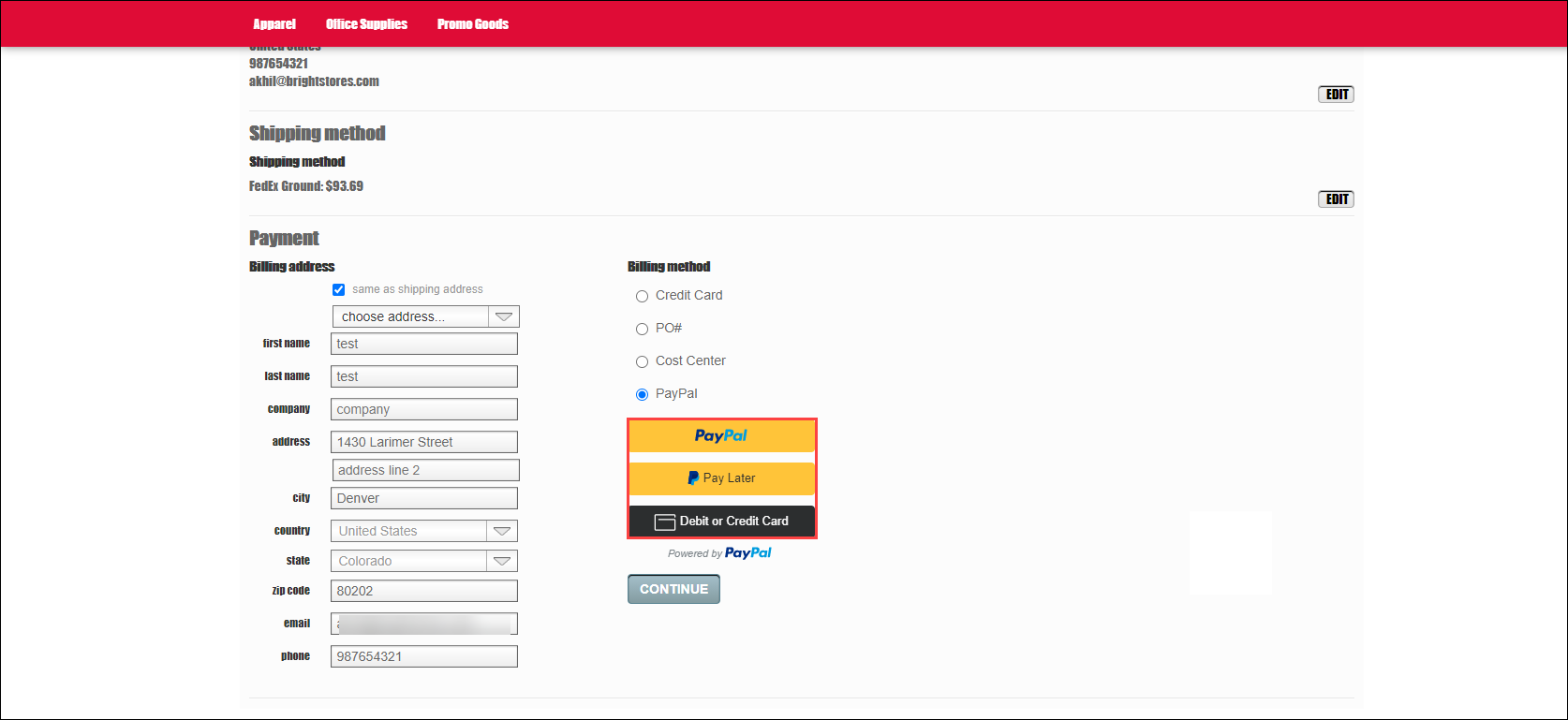Click the phone number field

[x=424, y=656]
